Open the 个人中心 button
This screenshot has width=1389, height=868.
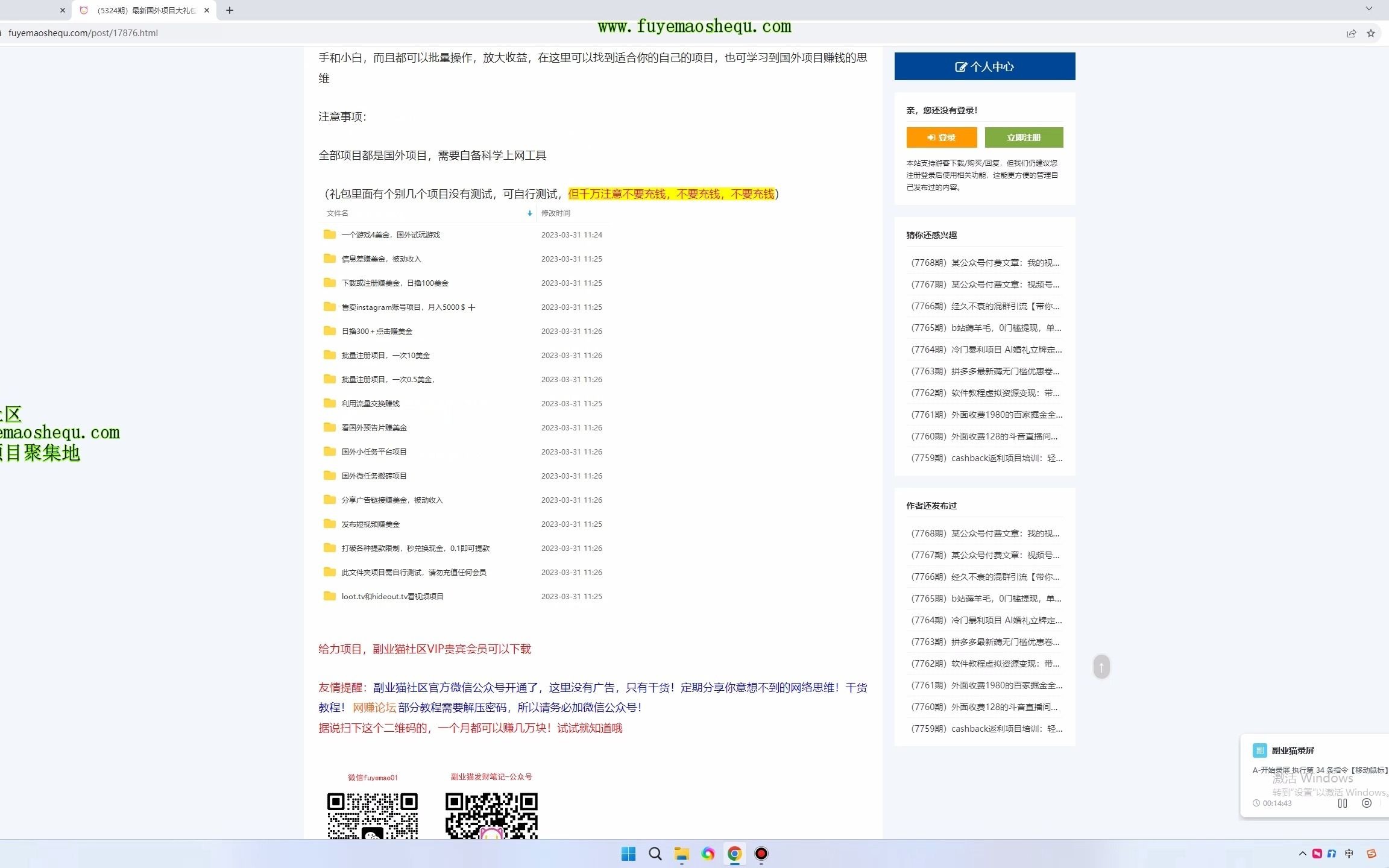click(984, 66)
